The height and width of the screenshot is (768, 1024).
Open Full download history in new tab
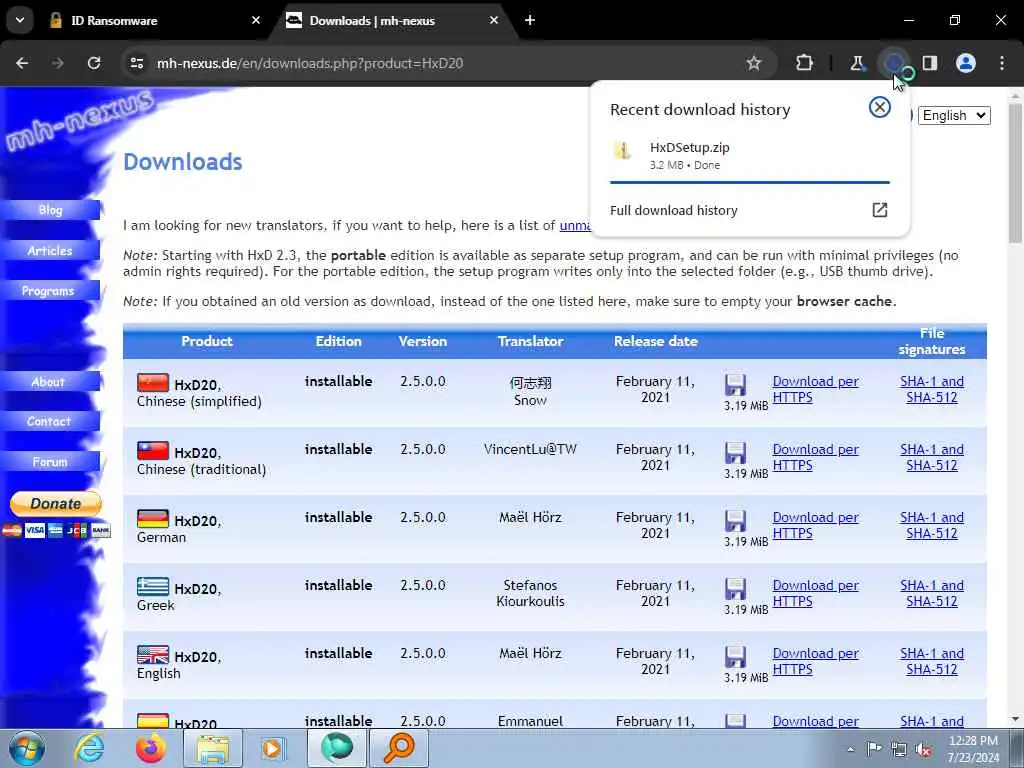point(750,210)
